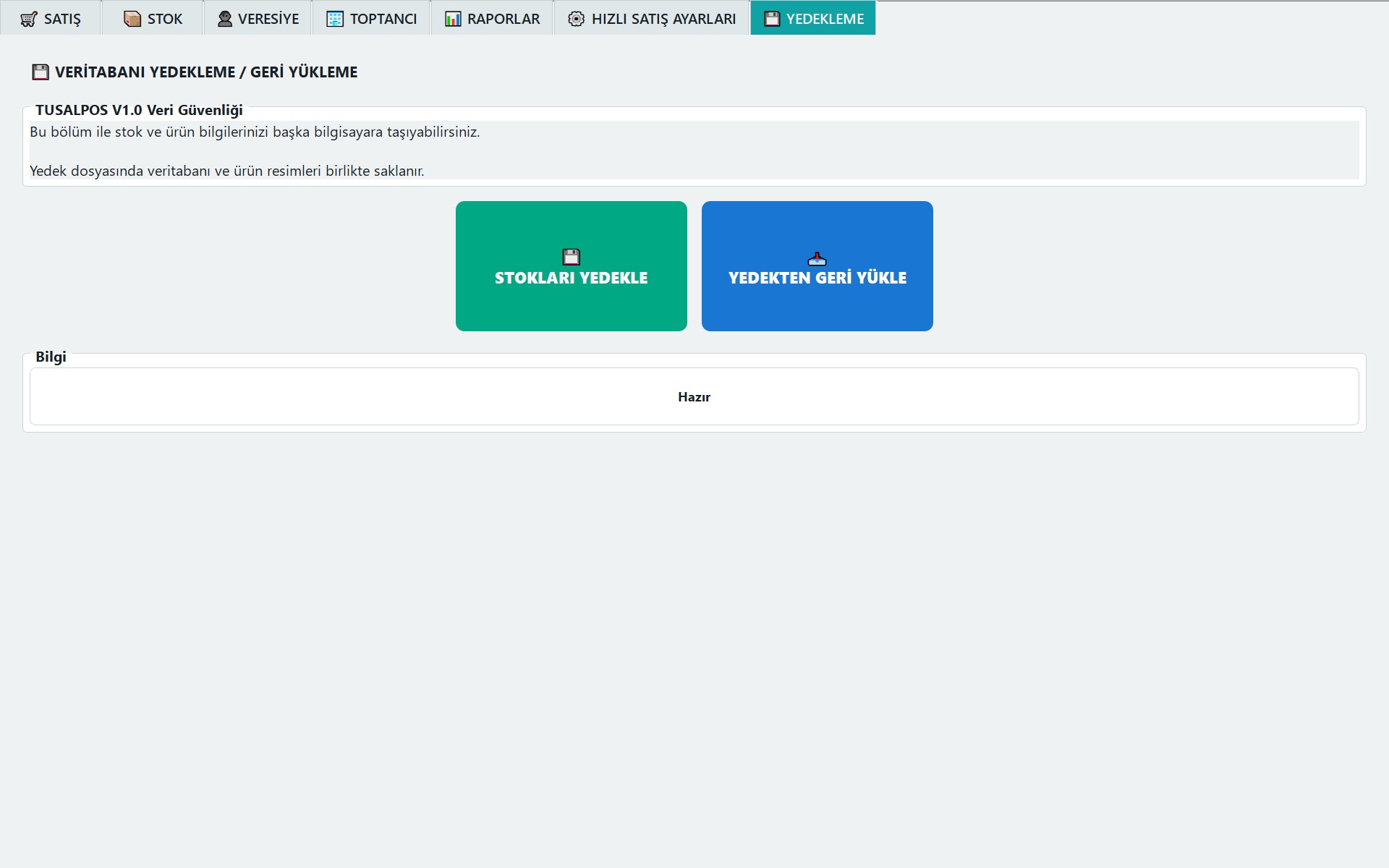Select the TOPTANCI tab
The height and width of the screenshot is (868, 1389).
pos(371,18)
